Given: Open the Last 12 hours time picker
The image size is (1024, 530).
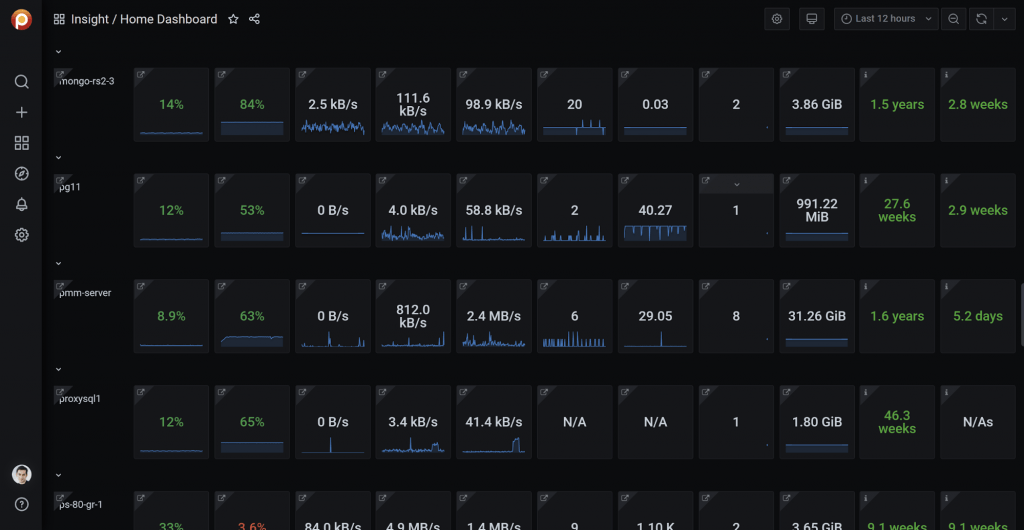Looking at the screenshot, I should 886,19.
